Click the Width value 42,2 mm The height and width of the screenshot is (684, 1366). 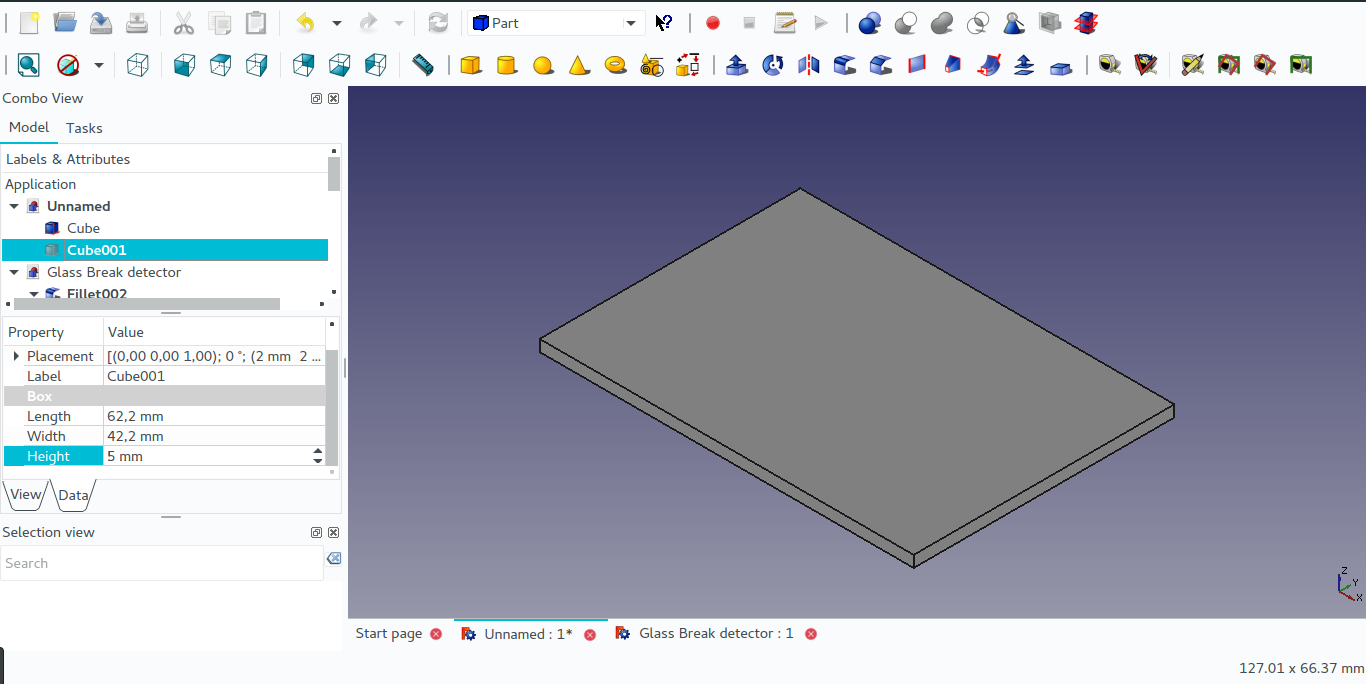tap(214, 436)
